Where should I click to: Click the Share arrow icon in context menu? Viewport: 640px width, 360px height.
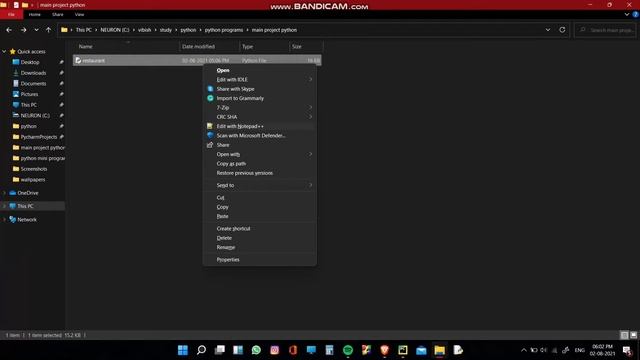210,145
